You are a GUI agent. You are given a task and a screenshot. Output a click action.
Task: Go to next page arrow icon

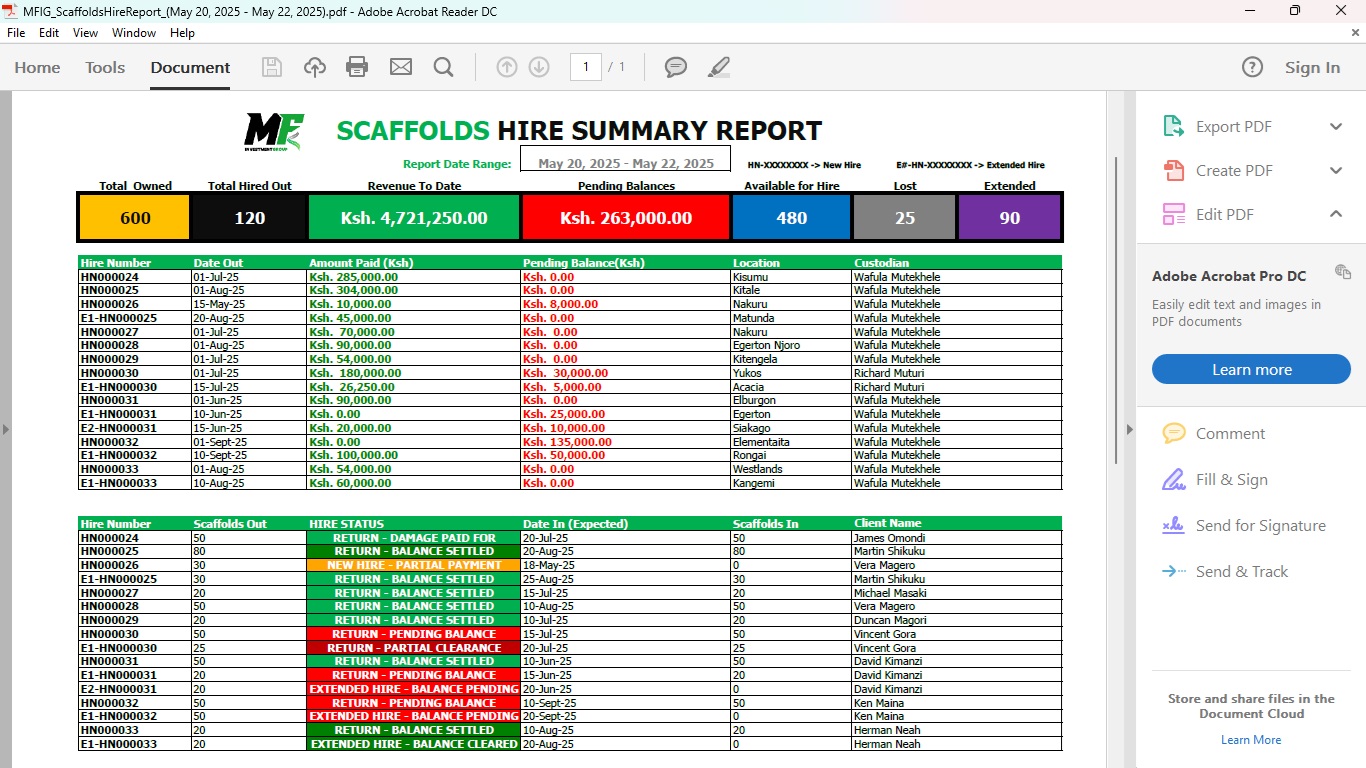(539, 67)
